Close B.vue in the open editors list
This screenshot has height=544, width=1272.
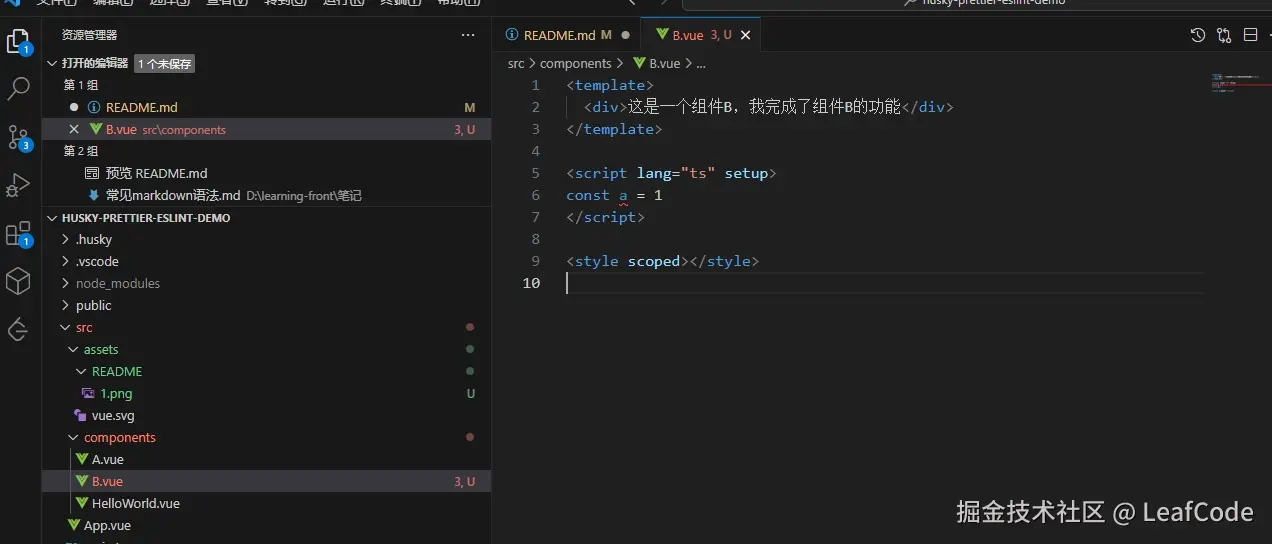click(x=74, y=129)
